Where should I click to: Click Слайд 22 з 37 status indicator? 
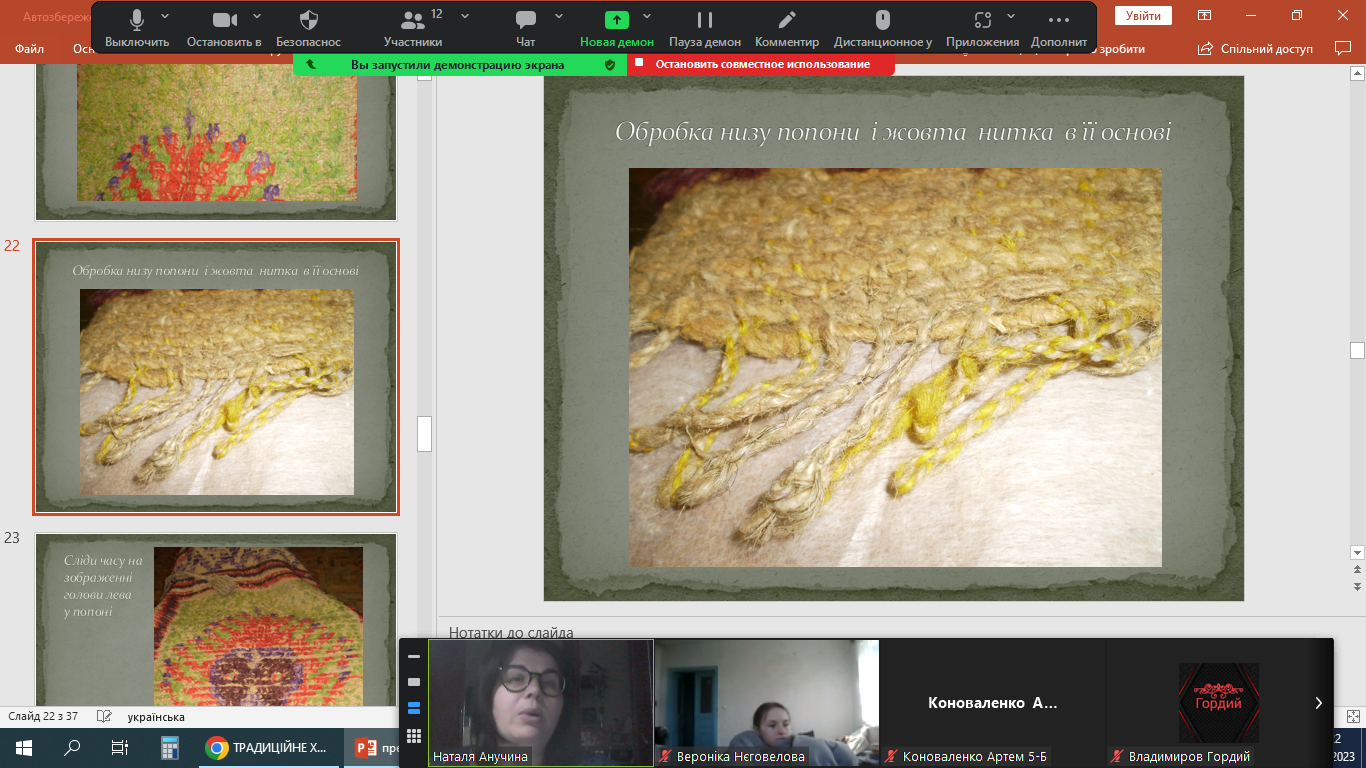click(x=43, y=717)
